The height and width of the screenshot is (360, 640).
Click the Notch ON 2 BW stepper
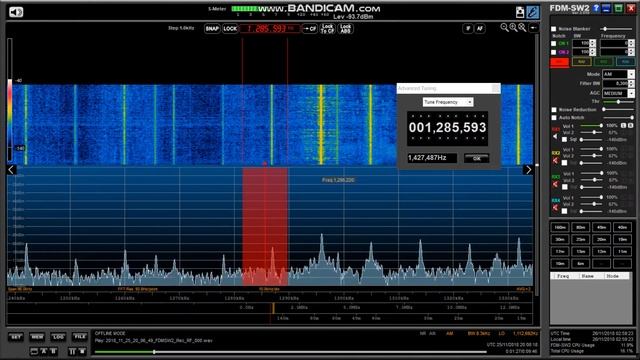coord(592,52)
